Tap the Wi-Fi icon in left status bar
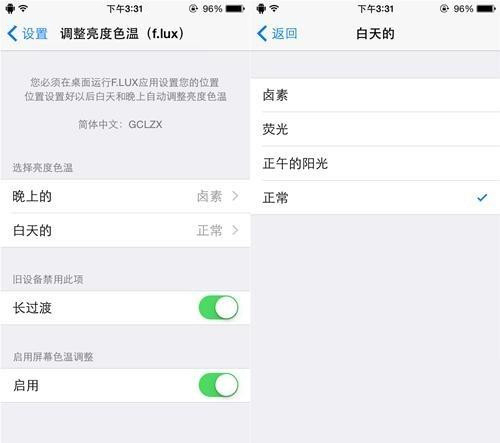The height and width of the screenshot is (443, 500). click(23, 9)
